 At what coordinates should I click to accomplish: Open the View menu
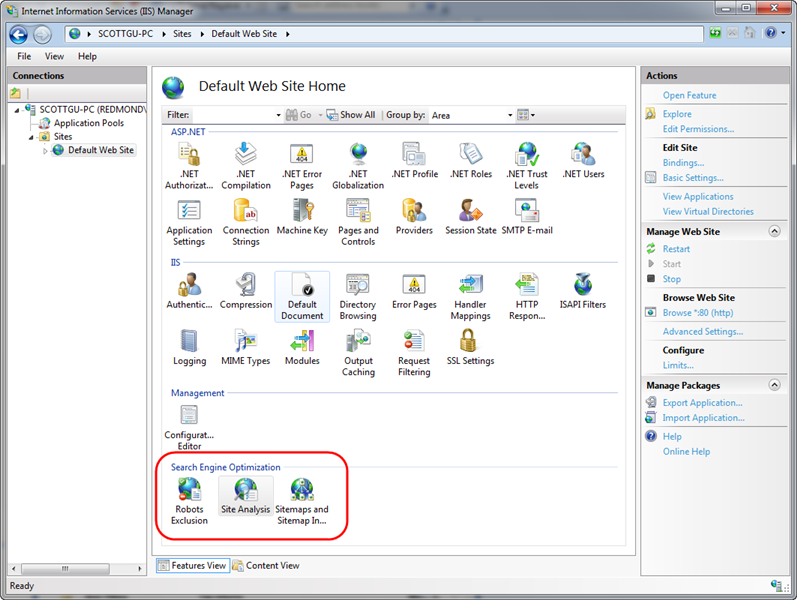tap(54, 56)
